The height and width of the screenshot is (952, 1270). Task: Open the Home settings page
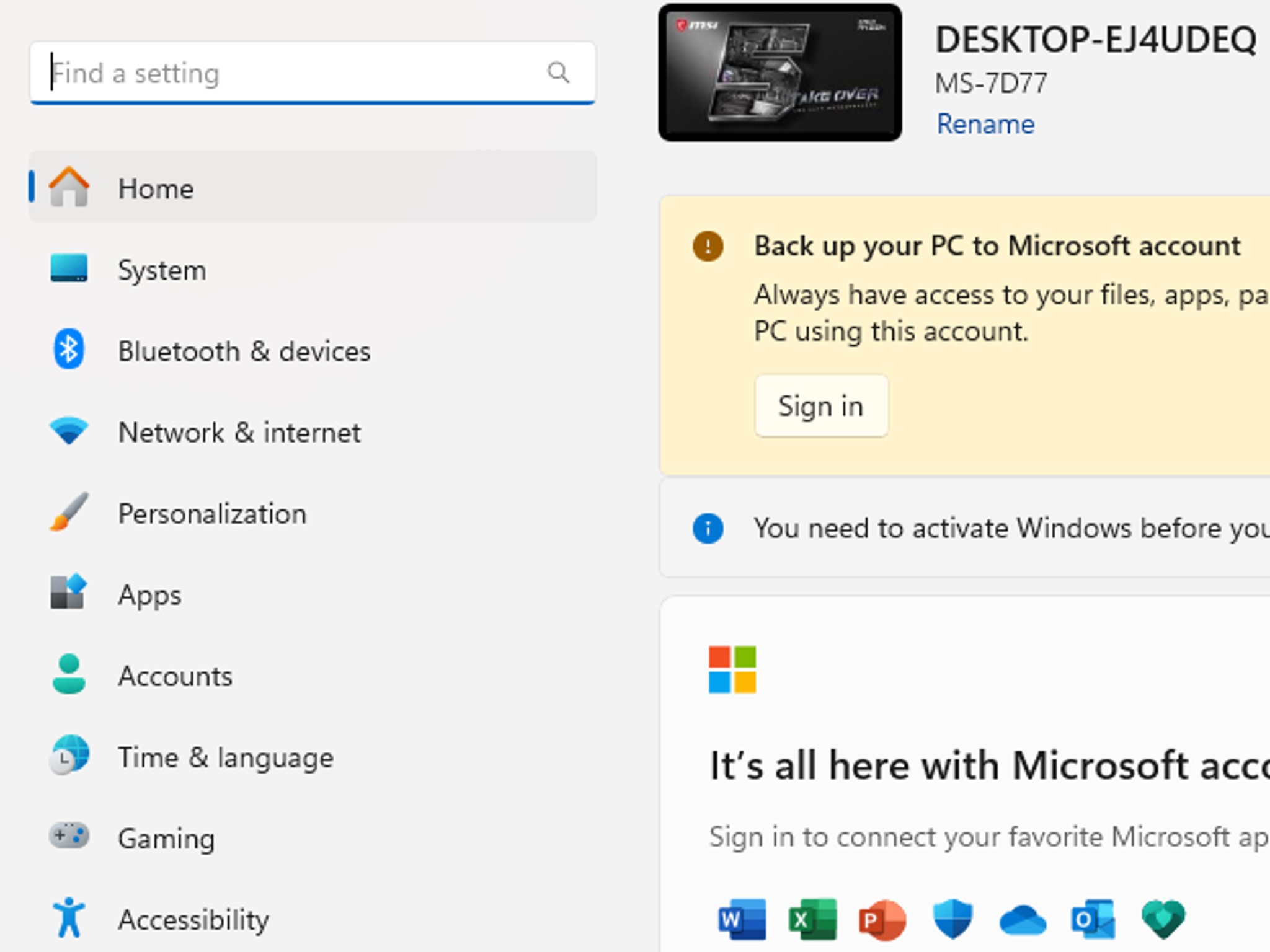pos(313,187)
